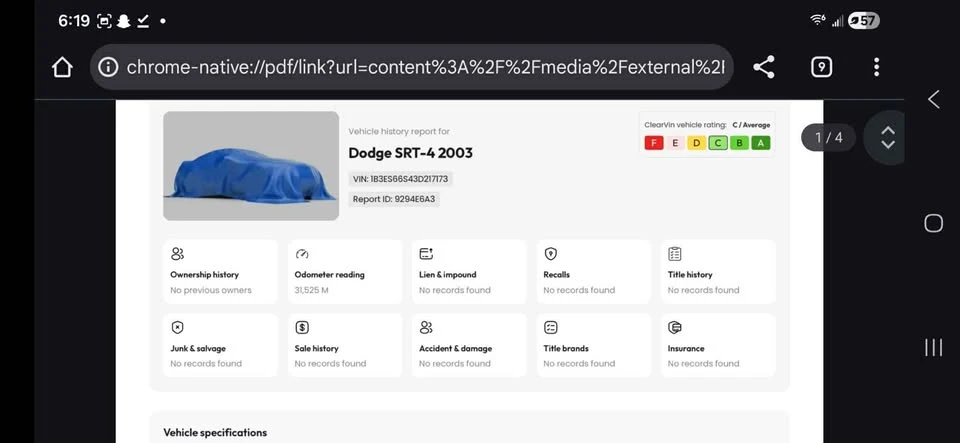
Task: Tap the covered car thumbnail image
Action: [x=251, y=166]
